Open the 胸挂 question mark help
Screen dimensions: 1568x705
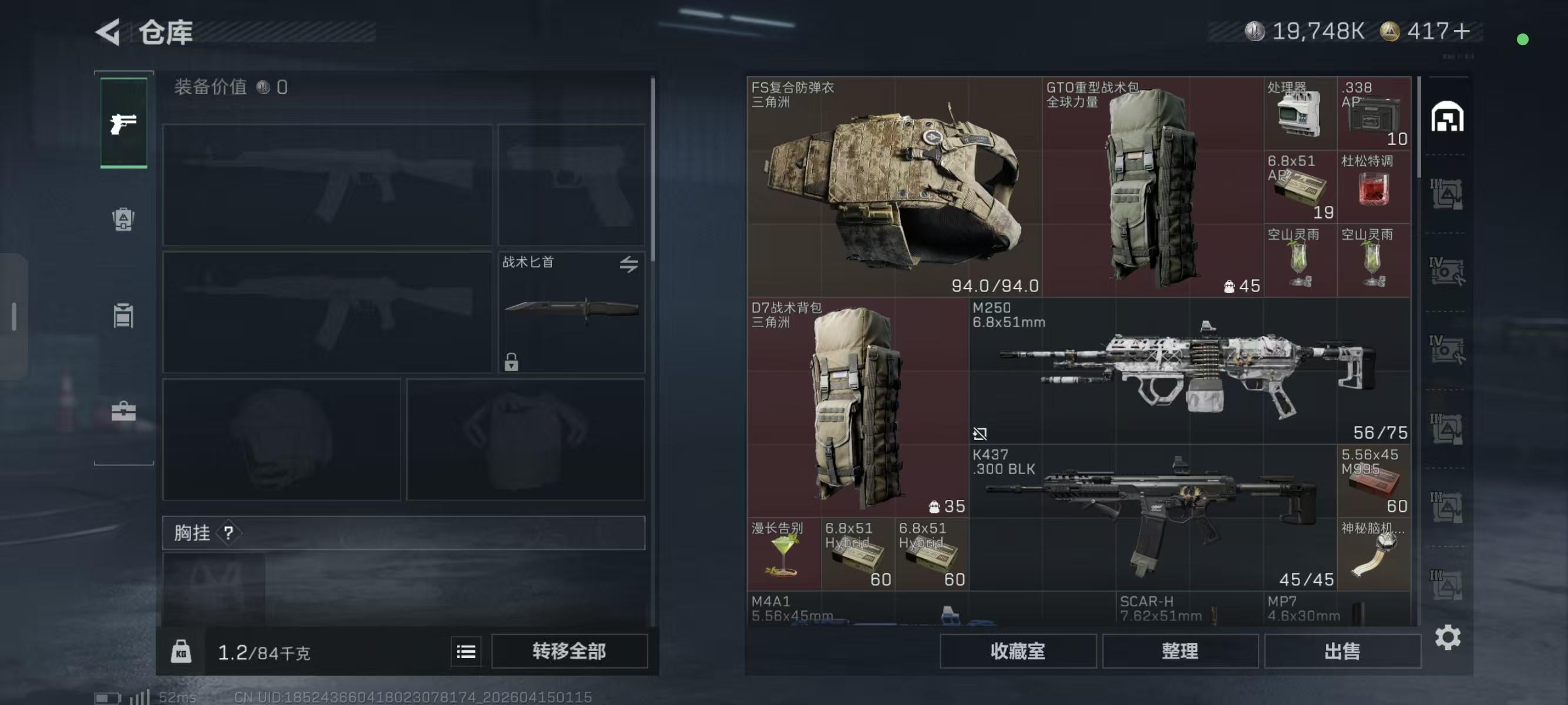[228, 533]
